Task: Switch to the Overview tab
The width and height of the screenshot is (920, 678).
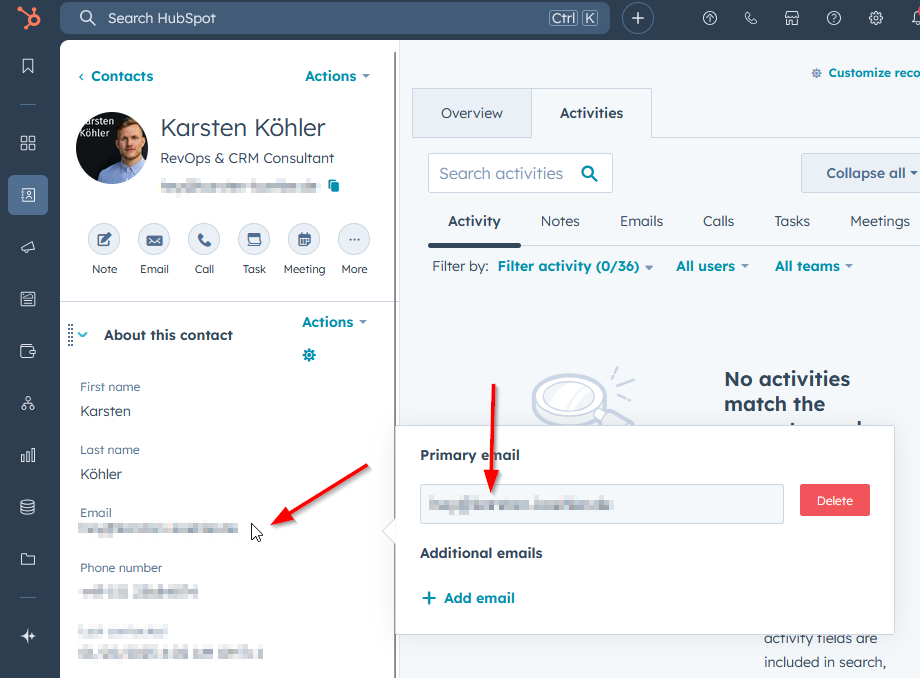Action: click(472, 113)
